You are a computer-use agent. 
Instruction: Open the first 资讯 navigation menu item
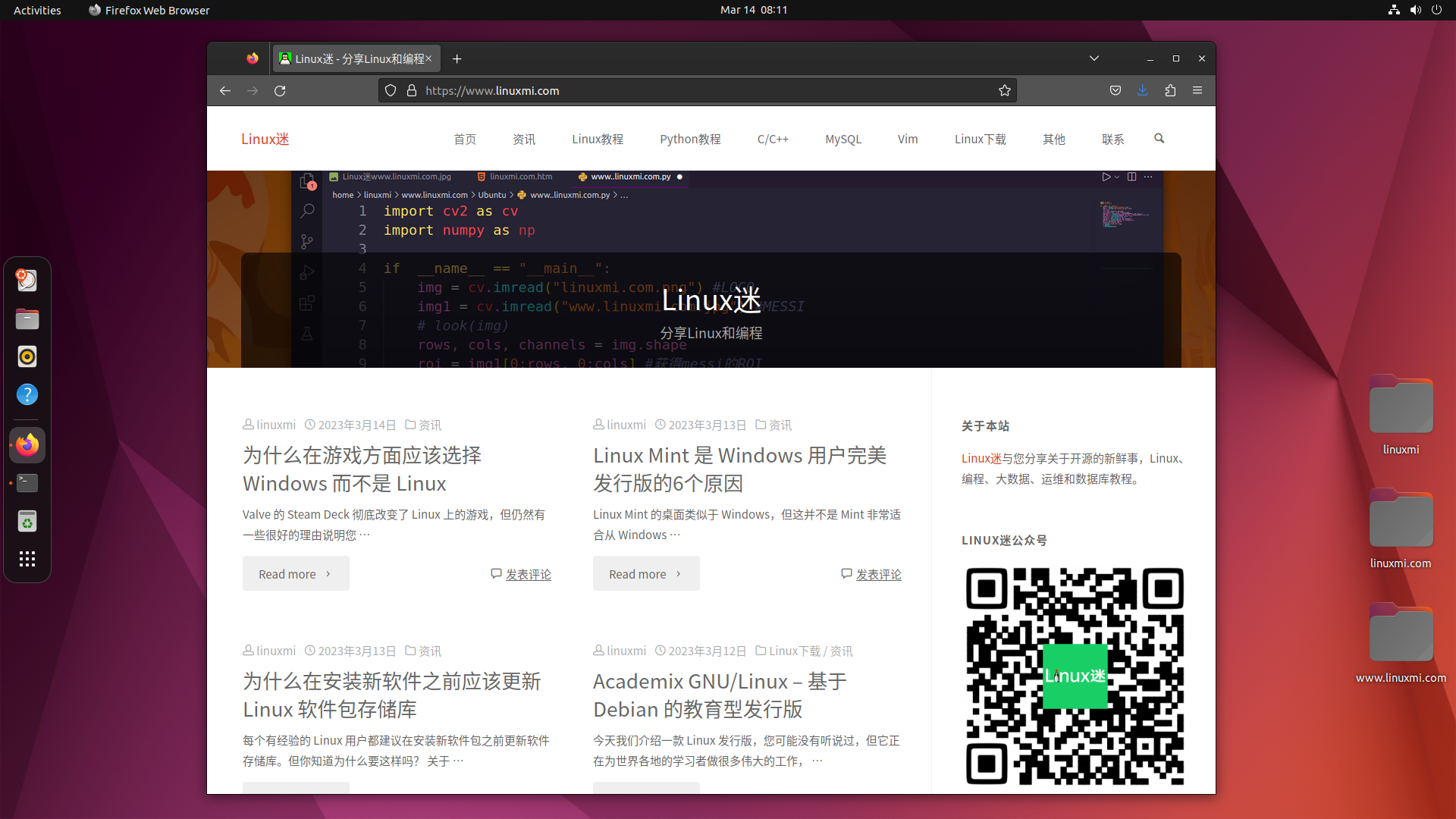click(524, 139)
